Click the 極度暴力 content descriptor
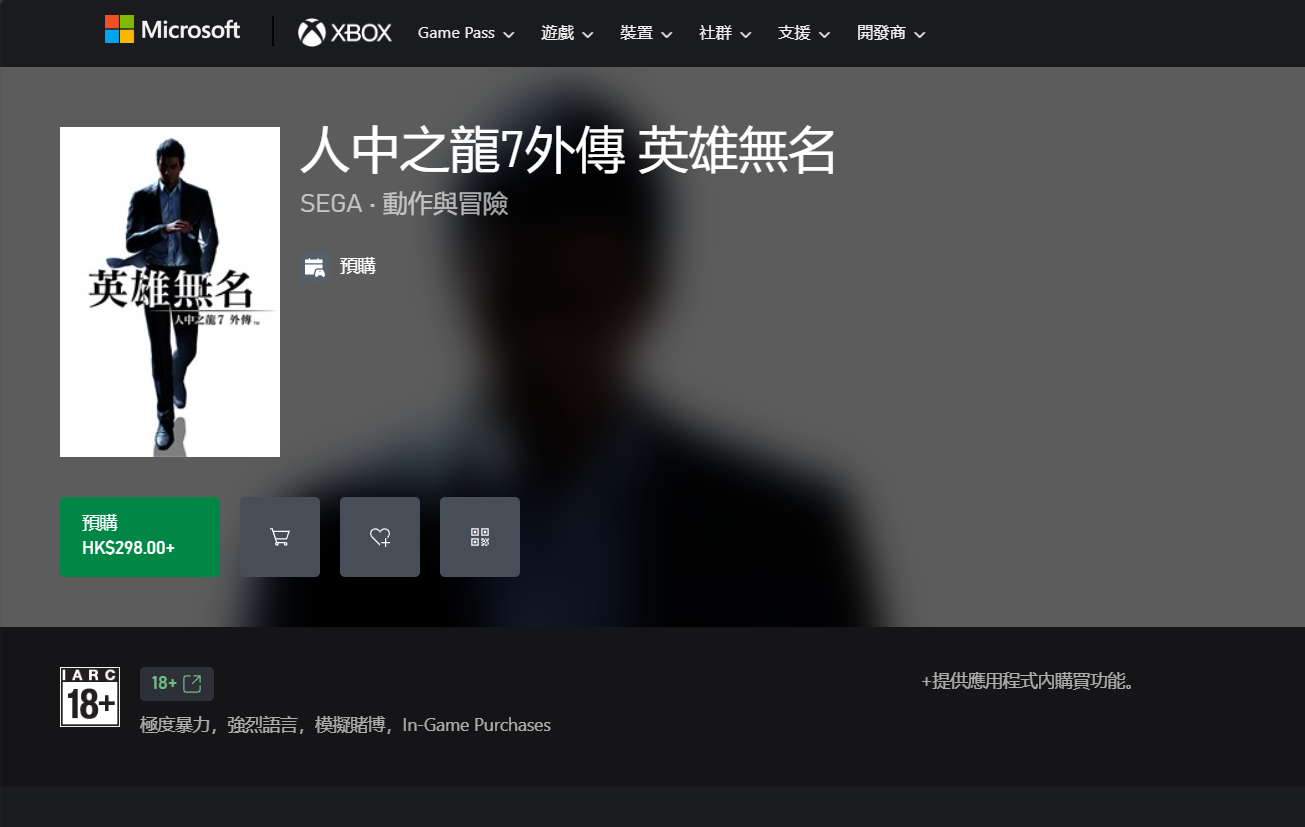This screenshot has height=827, width=1305. coord(176,725)
